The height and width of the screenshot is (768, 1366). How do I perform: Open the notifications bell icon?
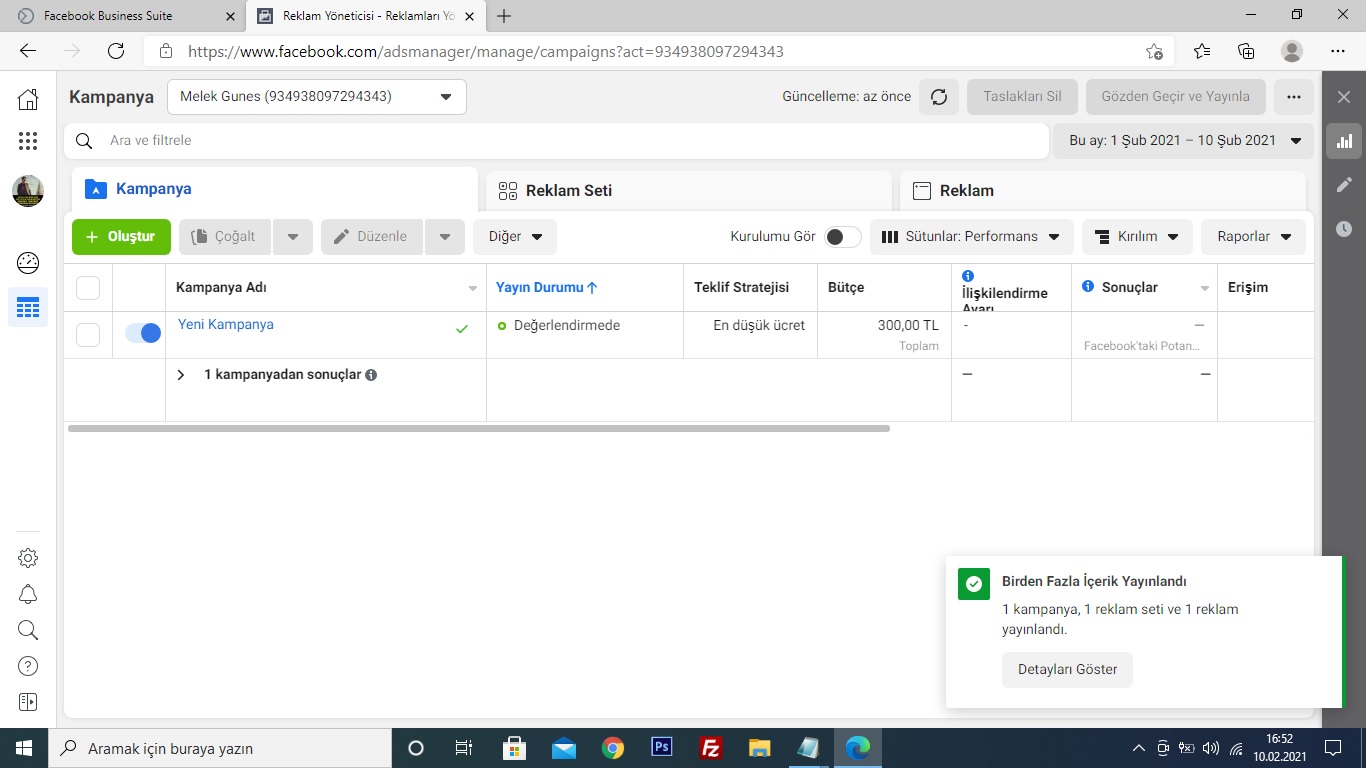point(28,594)
